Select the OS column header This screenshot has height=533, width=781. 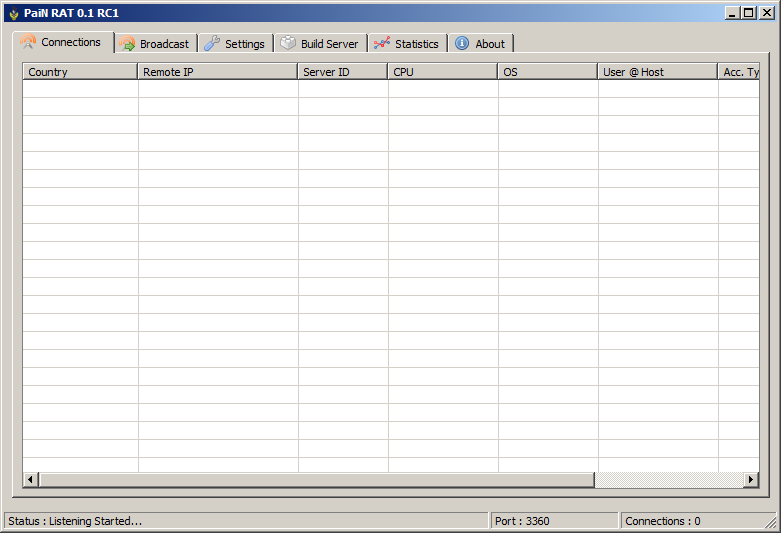[x=548, y=72]
